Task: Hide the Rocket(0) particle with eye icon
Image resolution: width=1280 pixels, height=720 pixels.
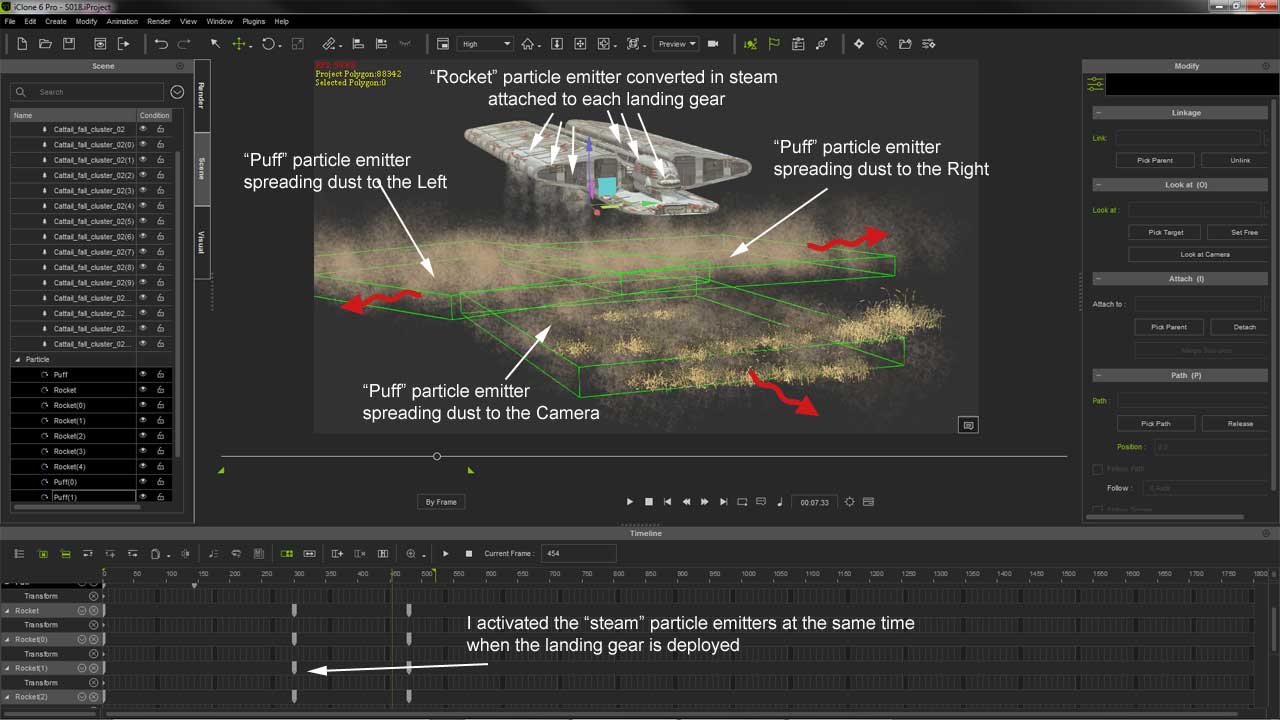Action: coord(143,405)
